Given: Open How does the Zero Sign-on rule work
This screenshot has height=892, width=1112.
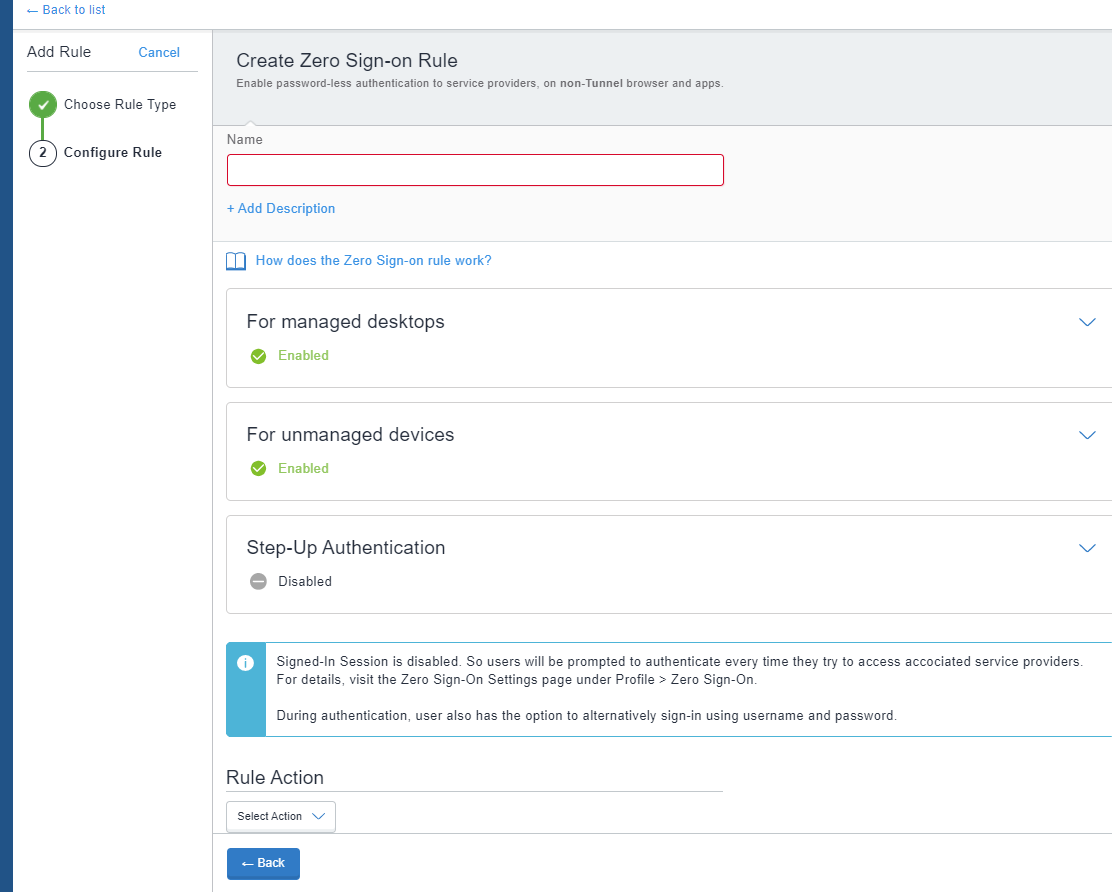Looking at the screenshot, I should (373, 261).
